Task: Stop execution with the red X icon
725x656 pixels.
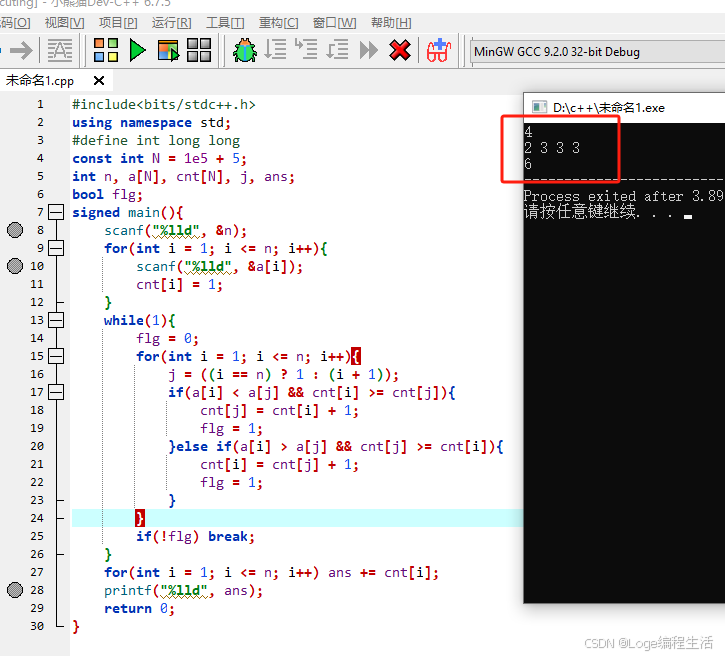Action: click(x=400, y=50)
